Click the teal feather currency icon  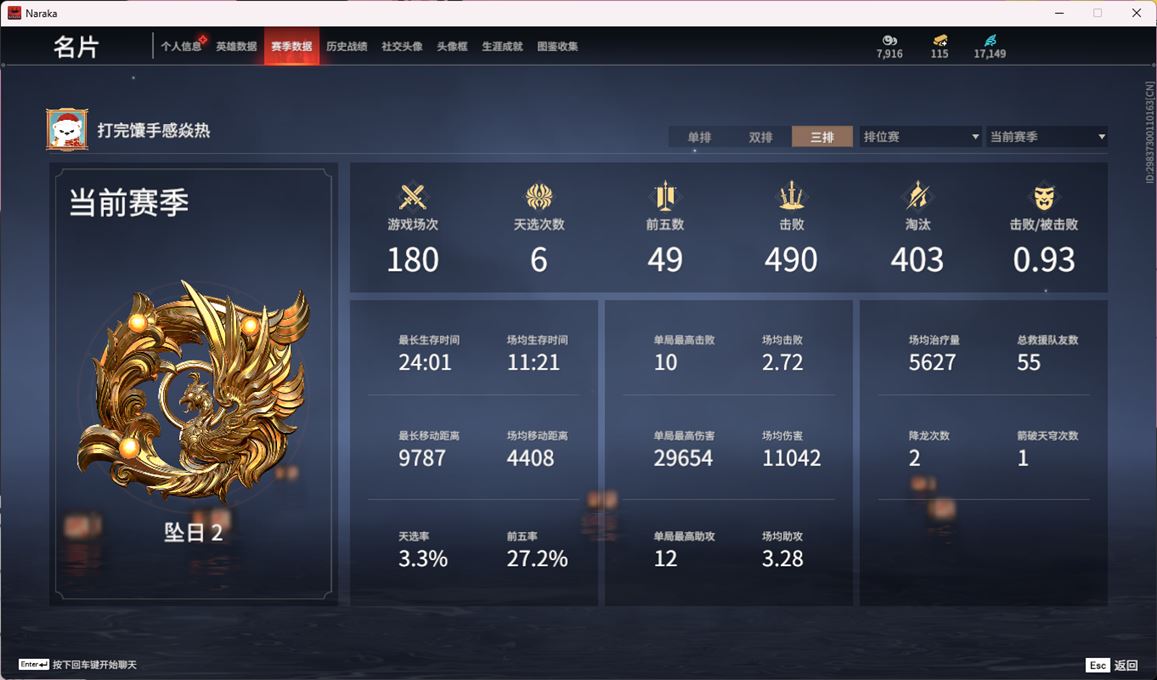point(990,41)
